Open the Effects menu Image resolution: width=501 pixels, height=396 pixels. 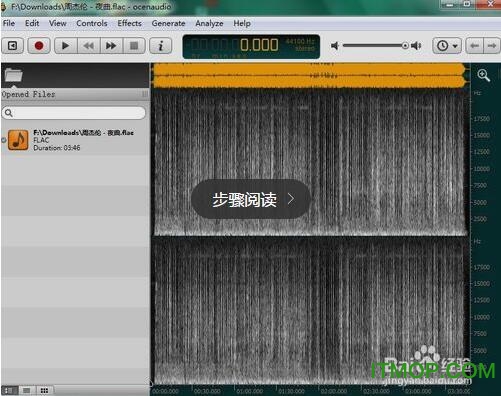pyautogui.click(x=129, y=23)
